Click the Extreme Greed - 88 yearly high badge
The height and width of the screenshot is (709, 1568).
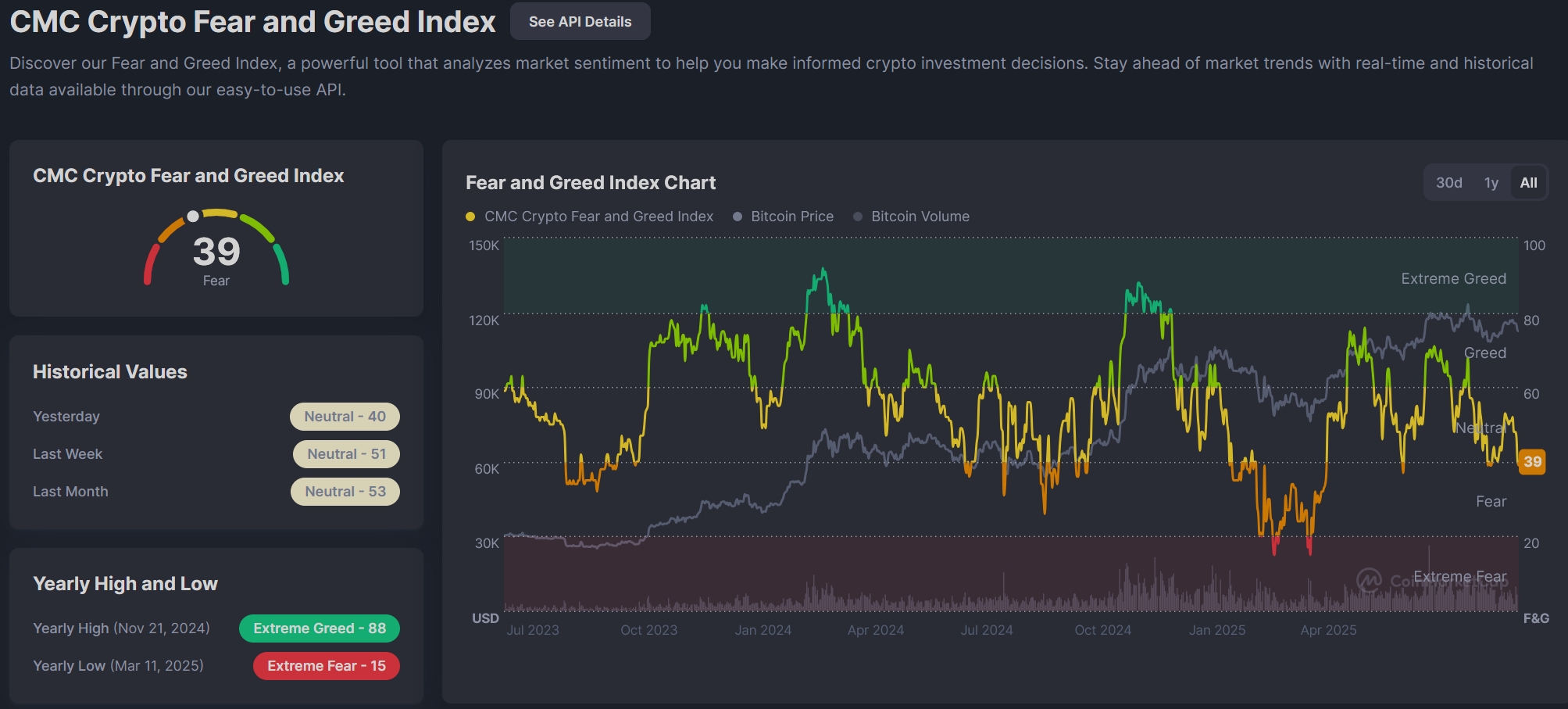(320, 628)
